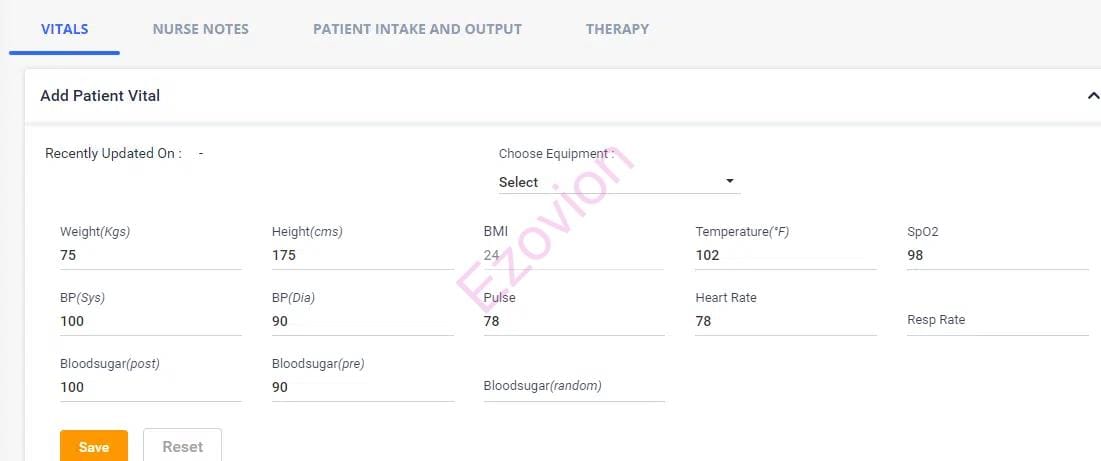Viewport: 1101px width, 461px height.
Task: Click the Bloodsugar (pre) field
Action: click(x=362, y=387)
